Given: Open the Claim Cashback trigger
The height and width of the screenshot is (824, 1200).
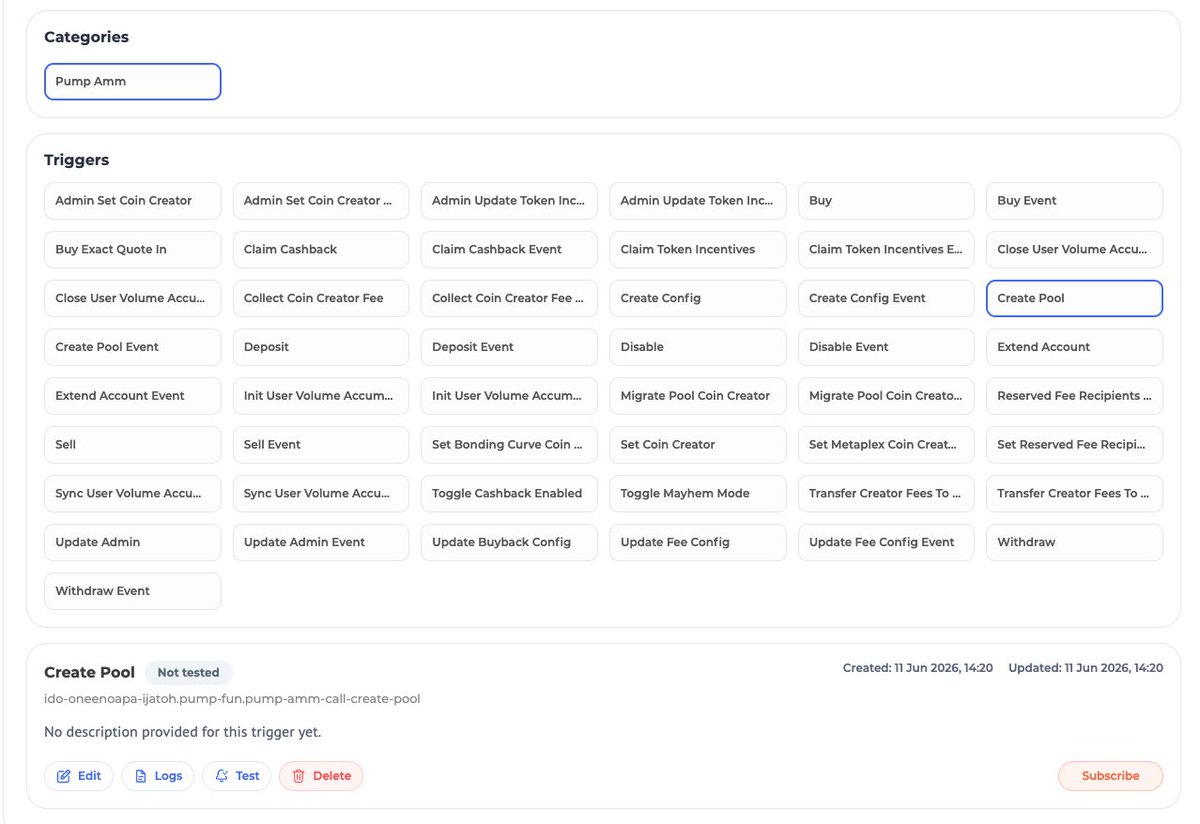Looking at the screenshot, I should (x=321, y=250).
